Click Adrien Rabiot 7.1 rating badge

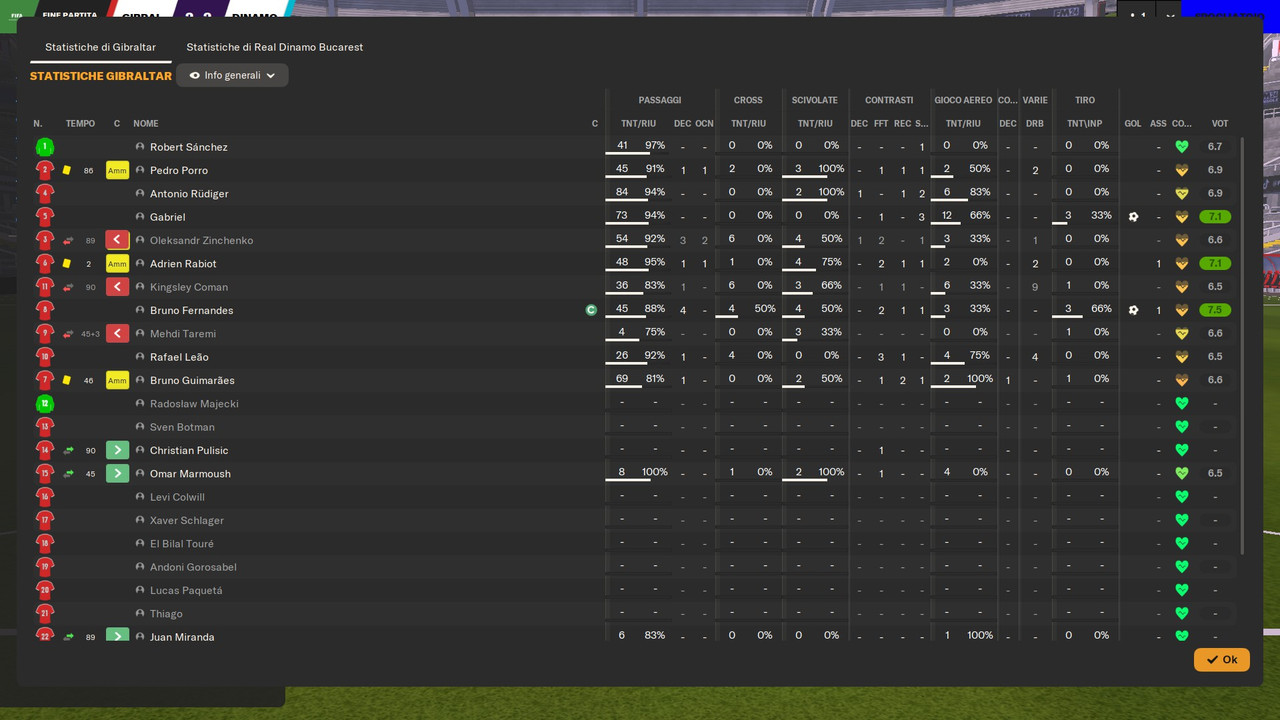(x=1215, y=264)
